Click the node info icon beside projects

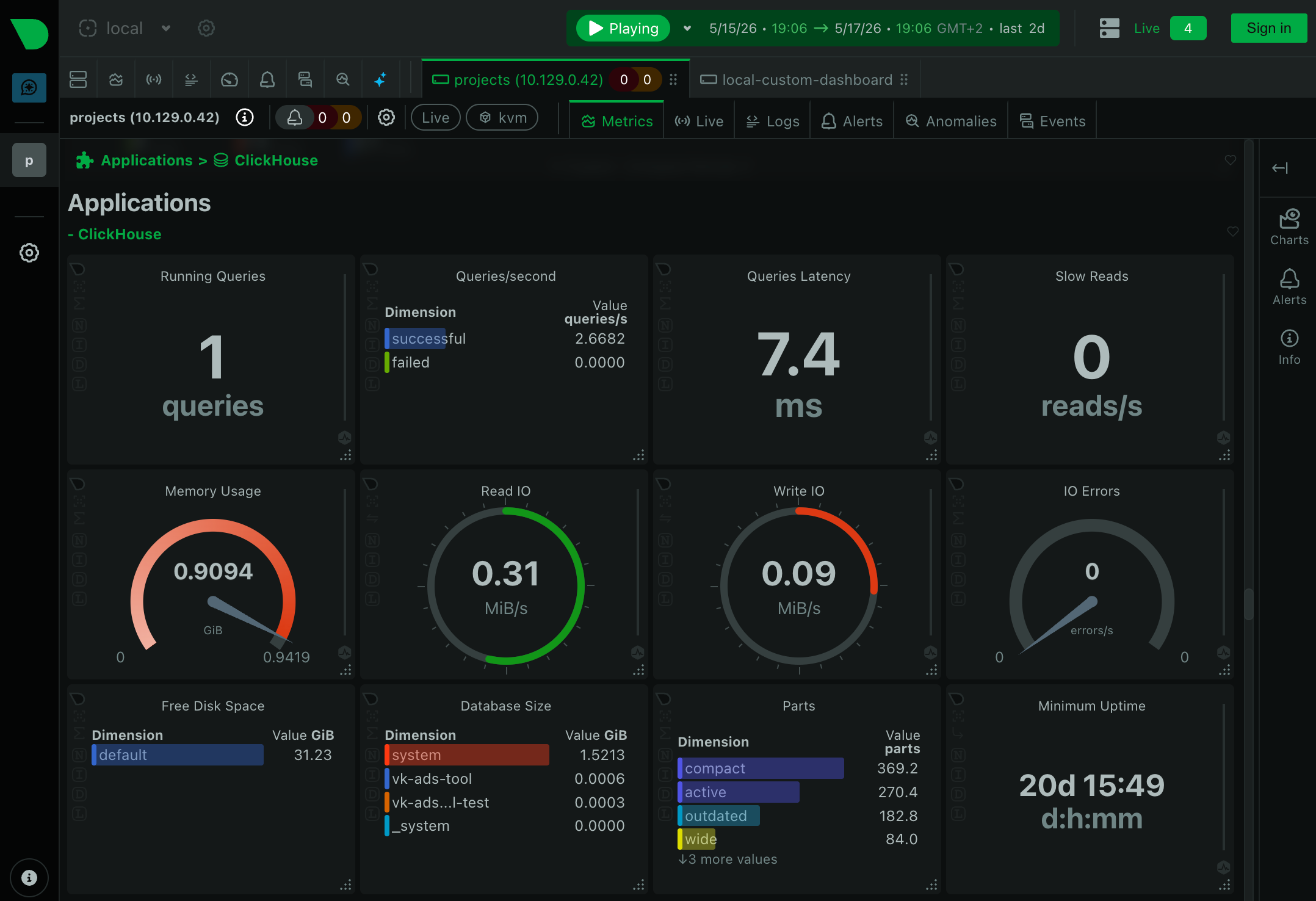tap(245, 117)
